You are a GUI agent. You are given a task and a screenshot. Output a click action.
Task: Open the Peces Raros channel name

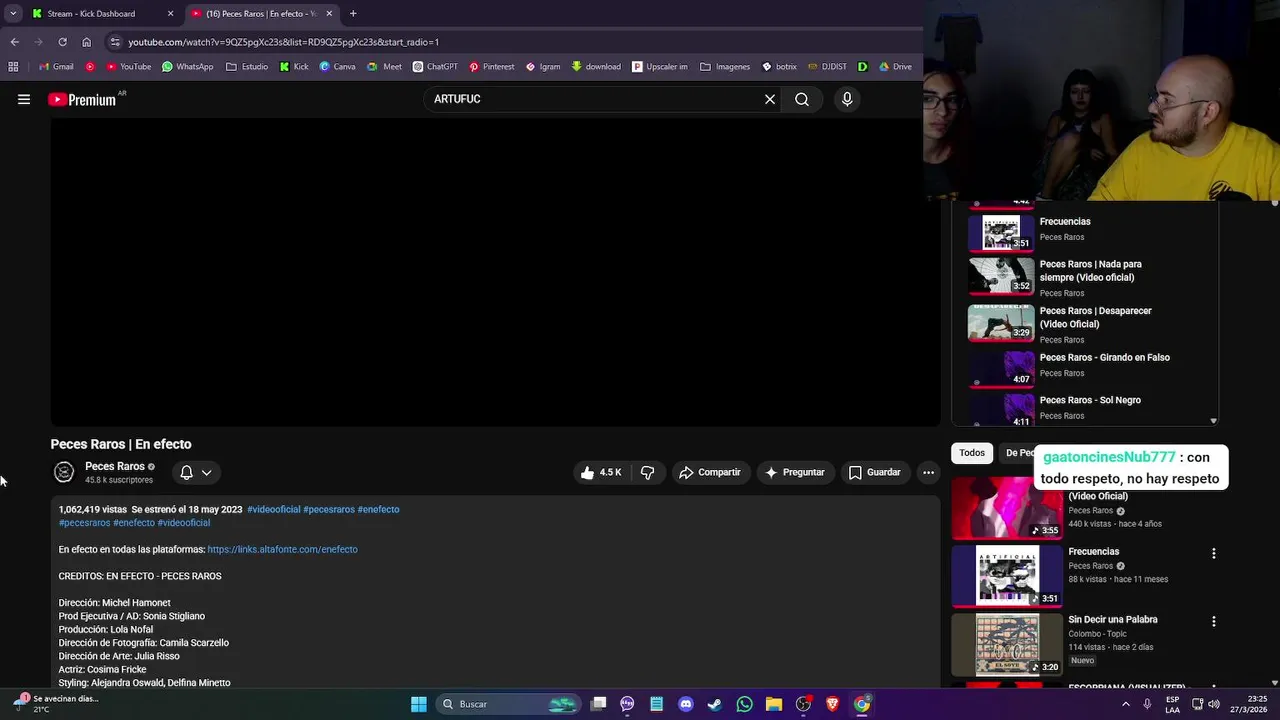tap(115, 466)
